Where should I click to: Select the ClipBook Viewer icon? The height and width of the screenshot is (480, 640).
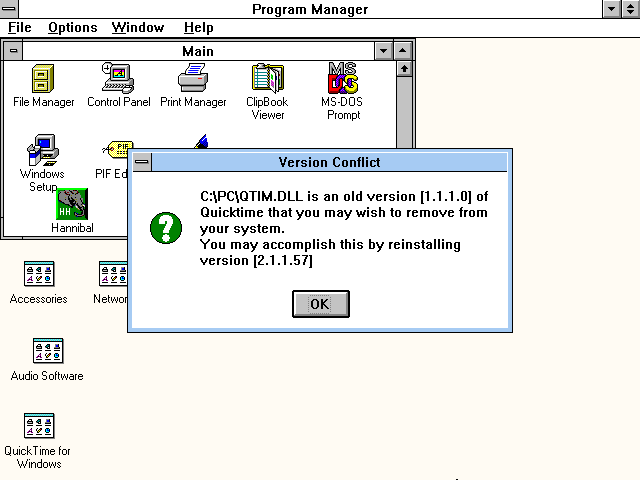click(268, 78)
